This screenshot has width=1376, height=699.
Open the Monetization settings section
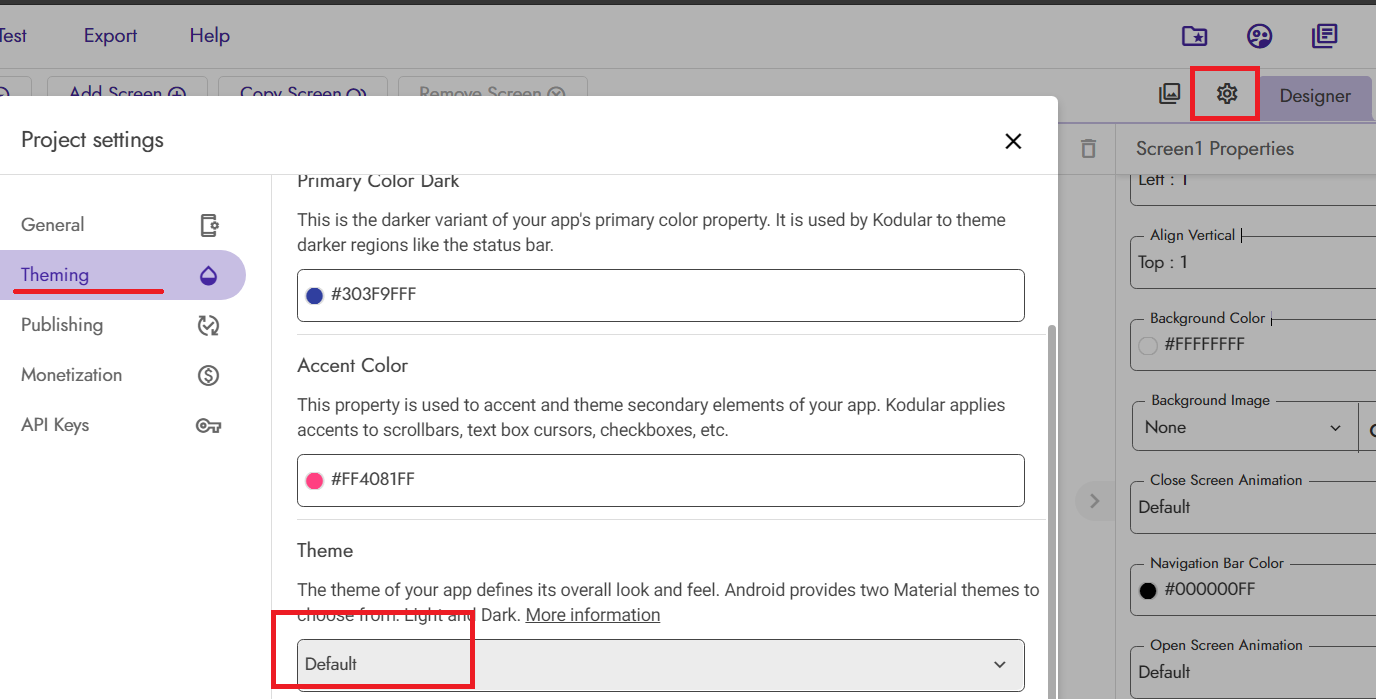123,375
